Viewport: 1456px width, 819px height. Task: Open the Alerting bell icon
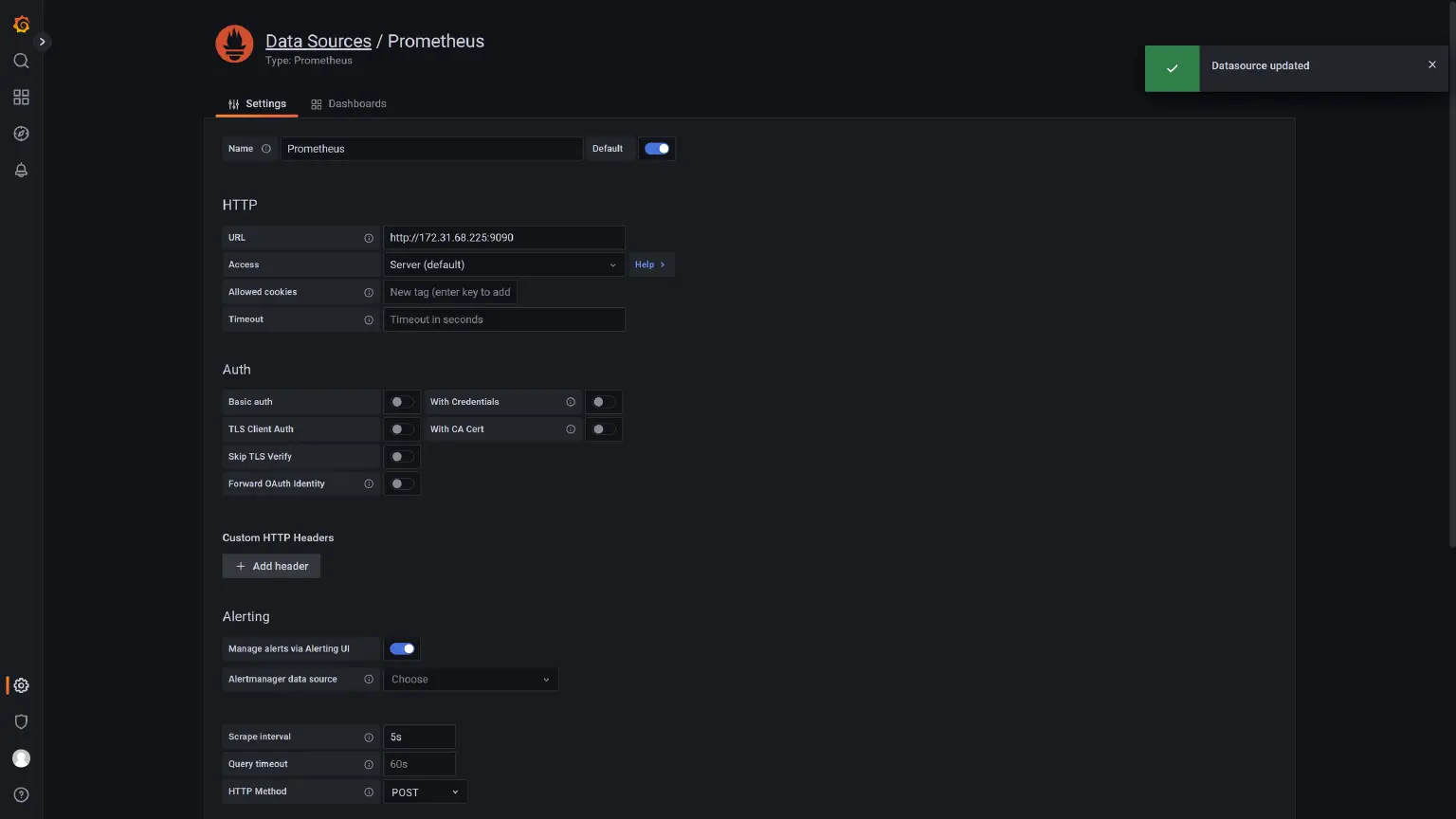21,170
